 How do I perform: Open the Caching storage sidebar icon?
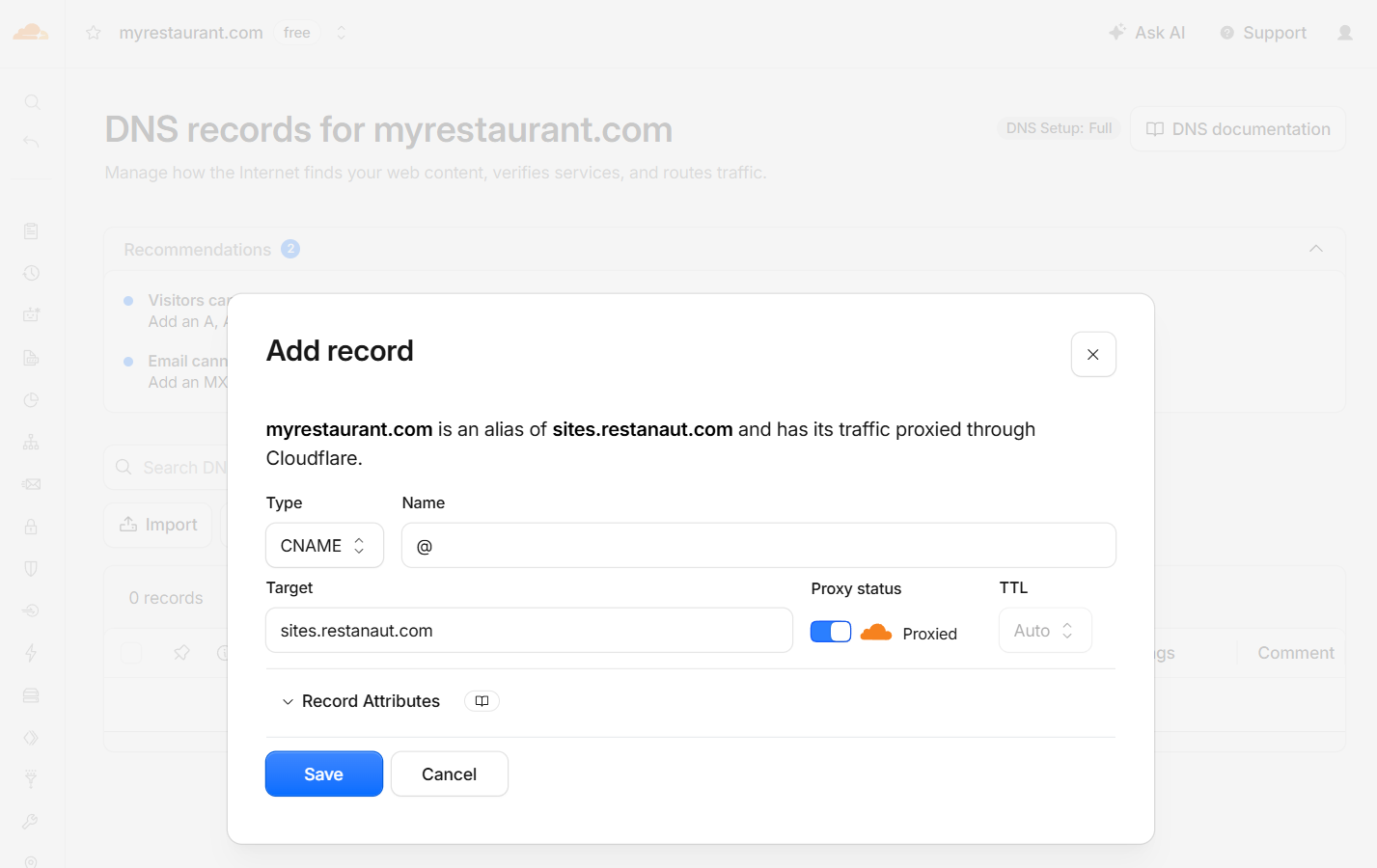click(31, 695)
